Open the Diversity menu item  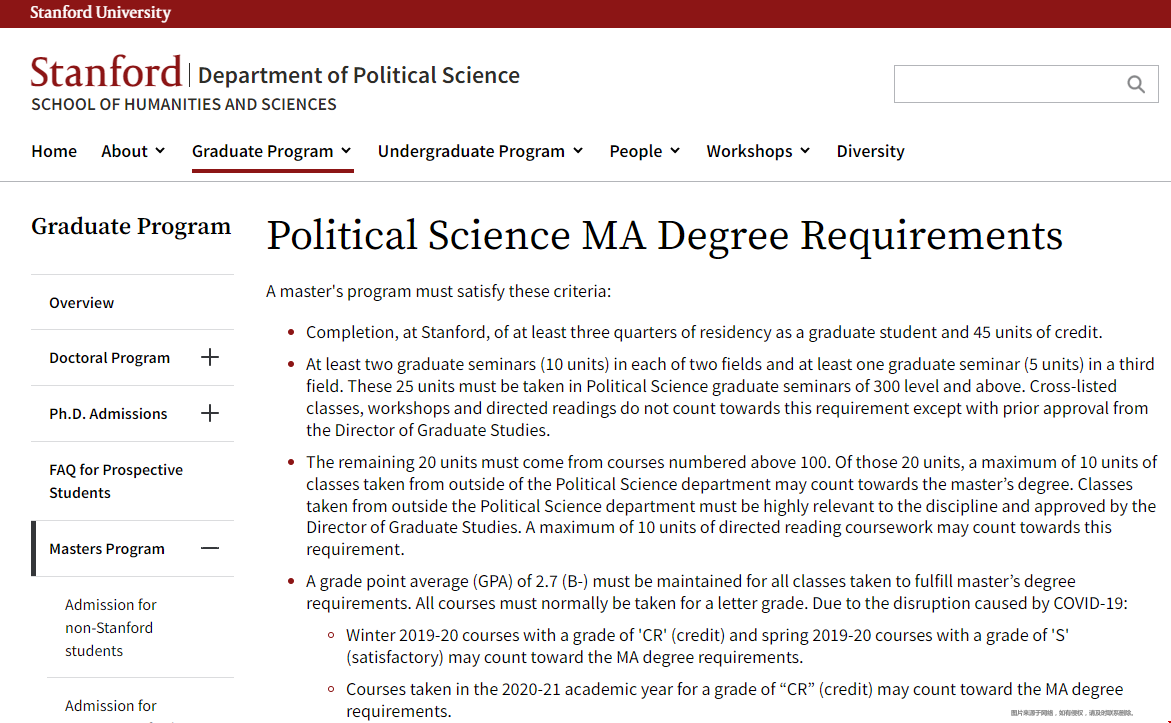(870, 151)
